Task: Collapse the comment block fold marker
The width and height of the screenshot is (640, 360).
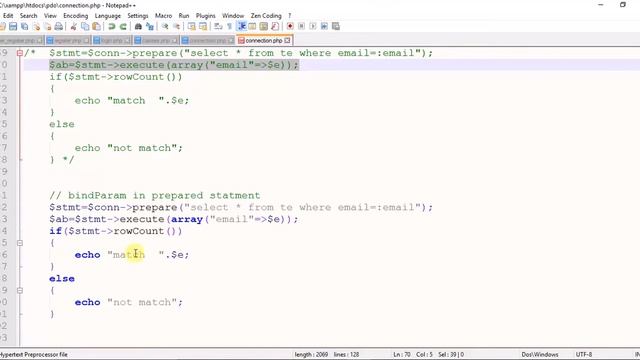Action: (x=20, y=53)
